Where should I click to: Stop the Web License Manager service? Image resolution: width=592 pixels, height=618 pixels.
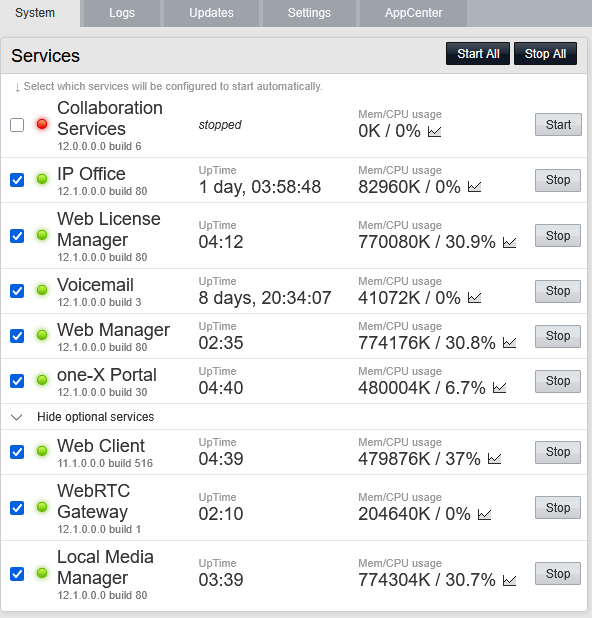pos(558,236)
